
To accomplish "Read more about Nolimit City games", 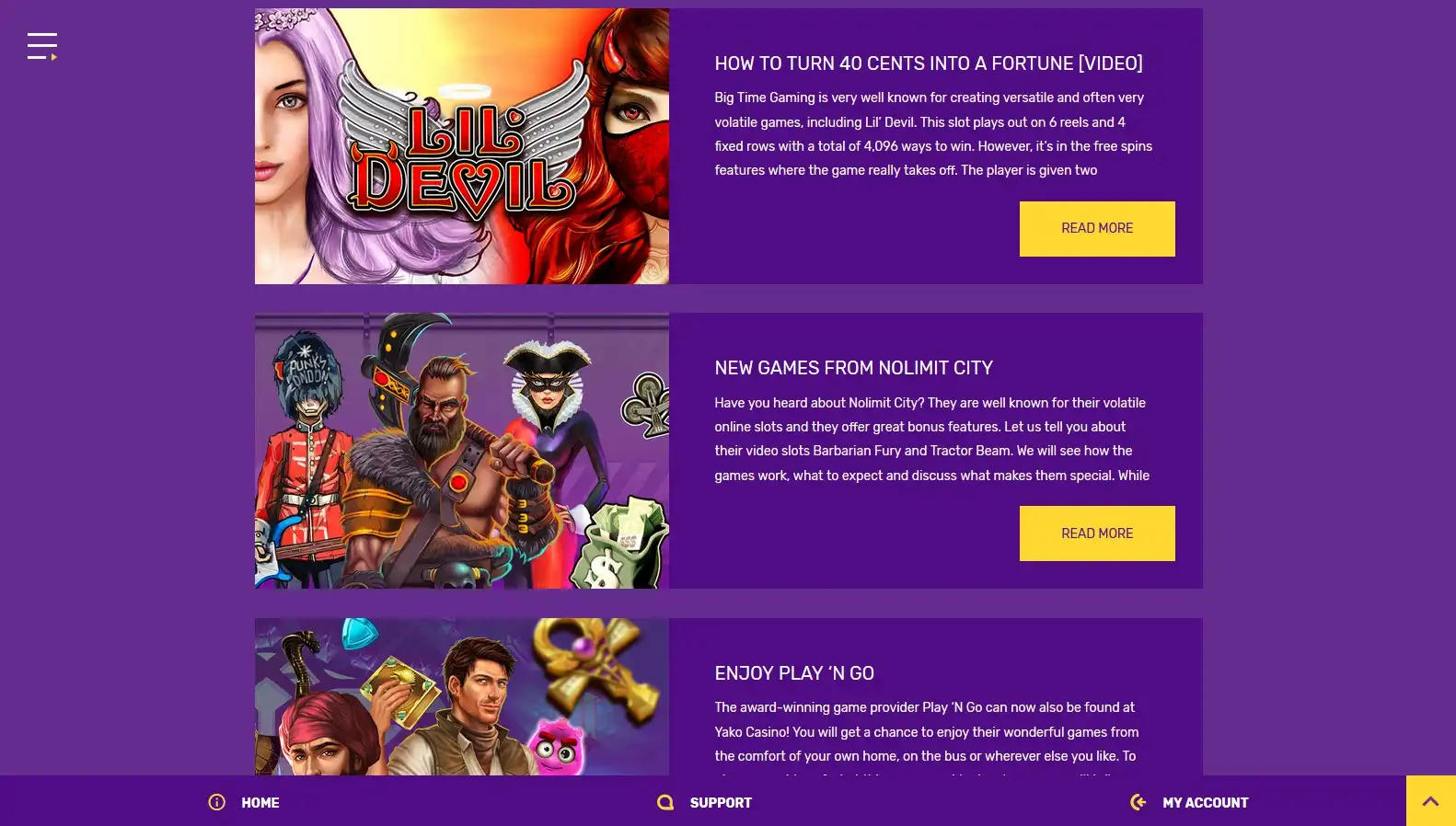I will tap(1097, 533).
